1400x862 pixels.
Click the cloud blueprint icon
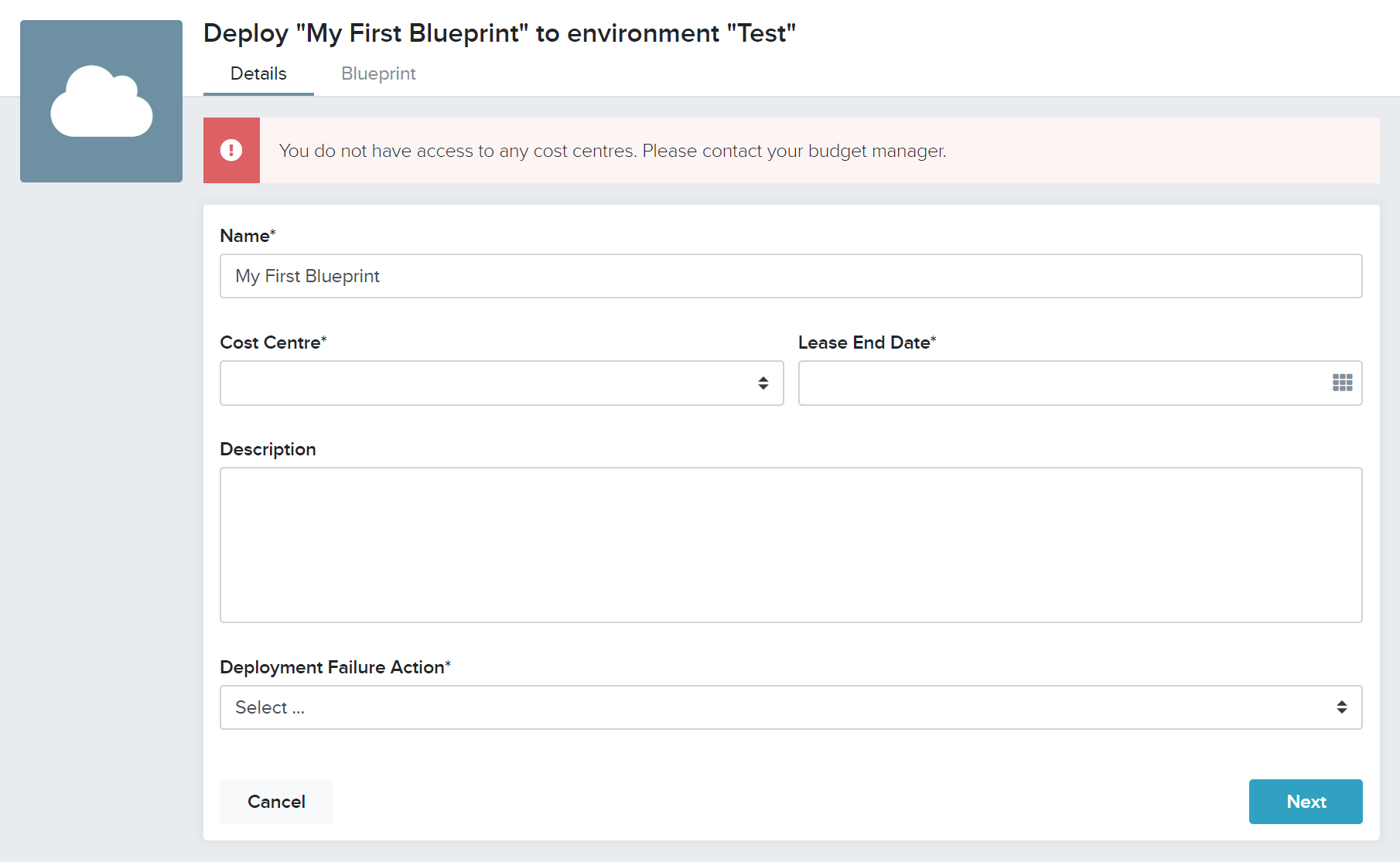click(101, 101)
